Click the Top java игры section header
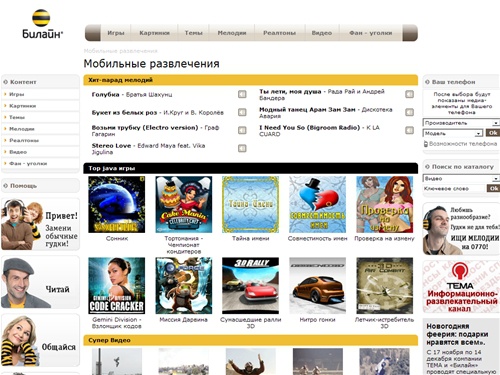 [251, 168]
